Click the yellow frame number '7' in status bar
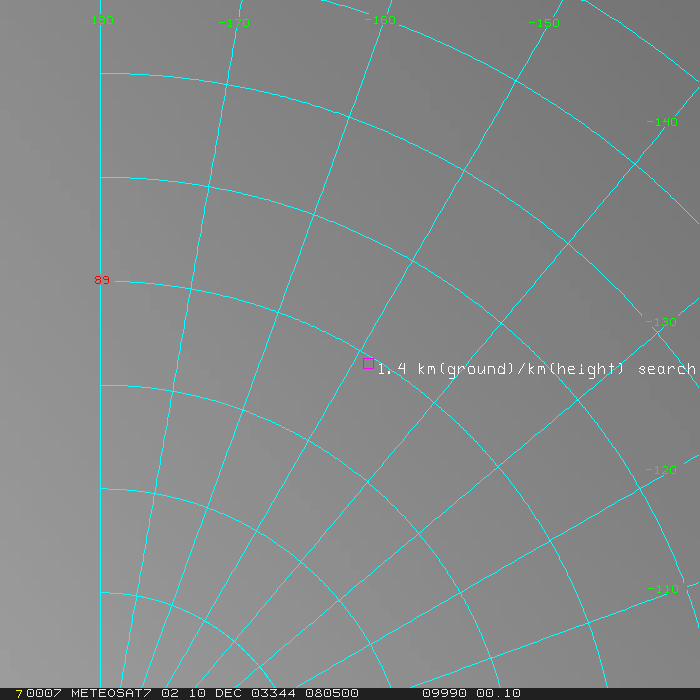Screen dimensions: 700x700 point(19,694)
